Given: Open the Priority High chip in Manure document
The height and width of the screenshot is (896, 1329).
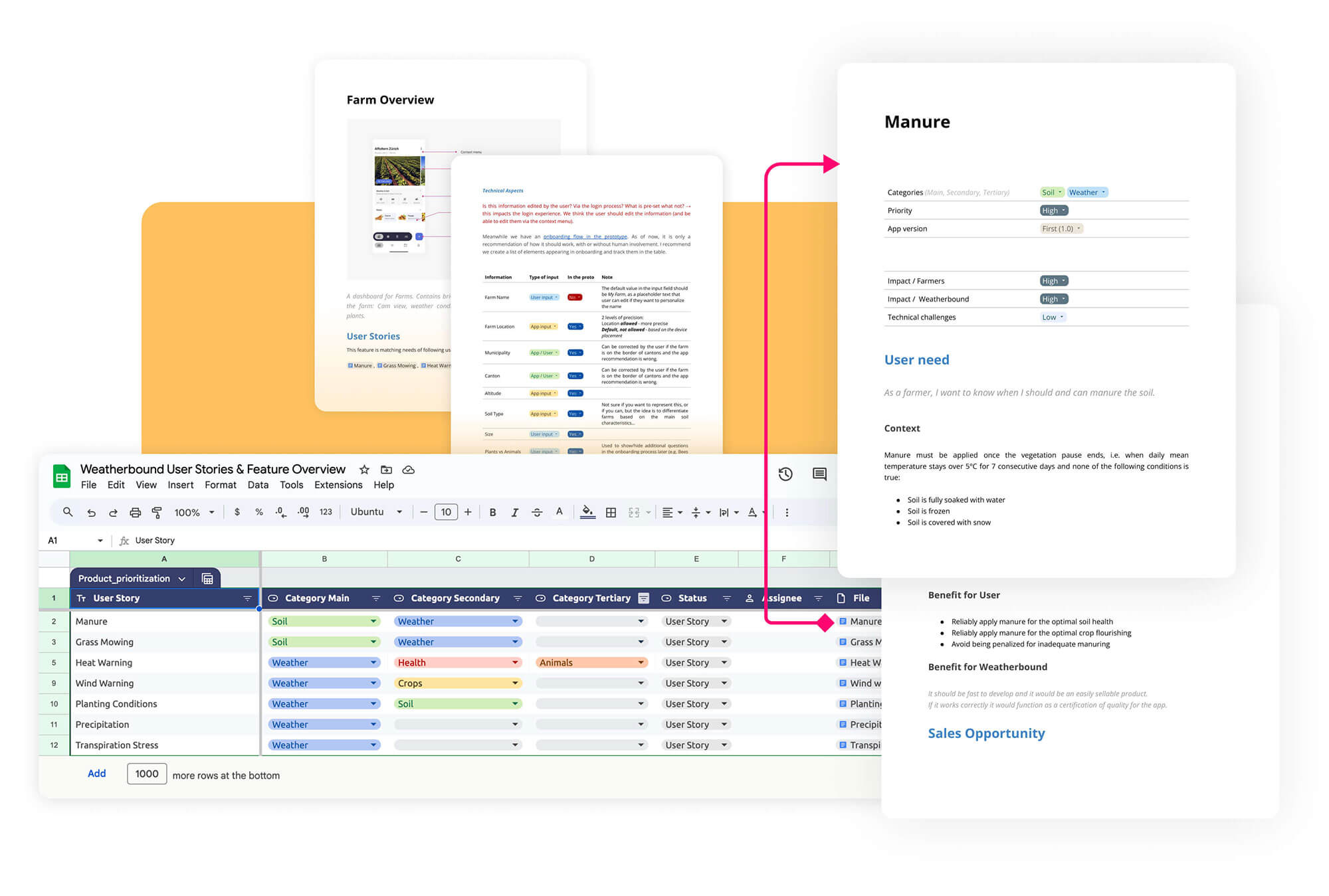Looking at the screenshot, I should coord(1054,211).
